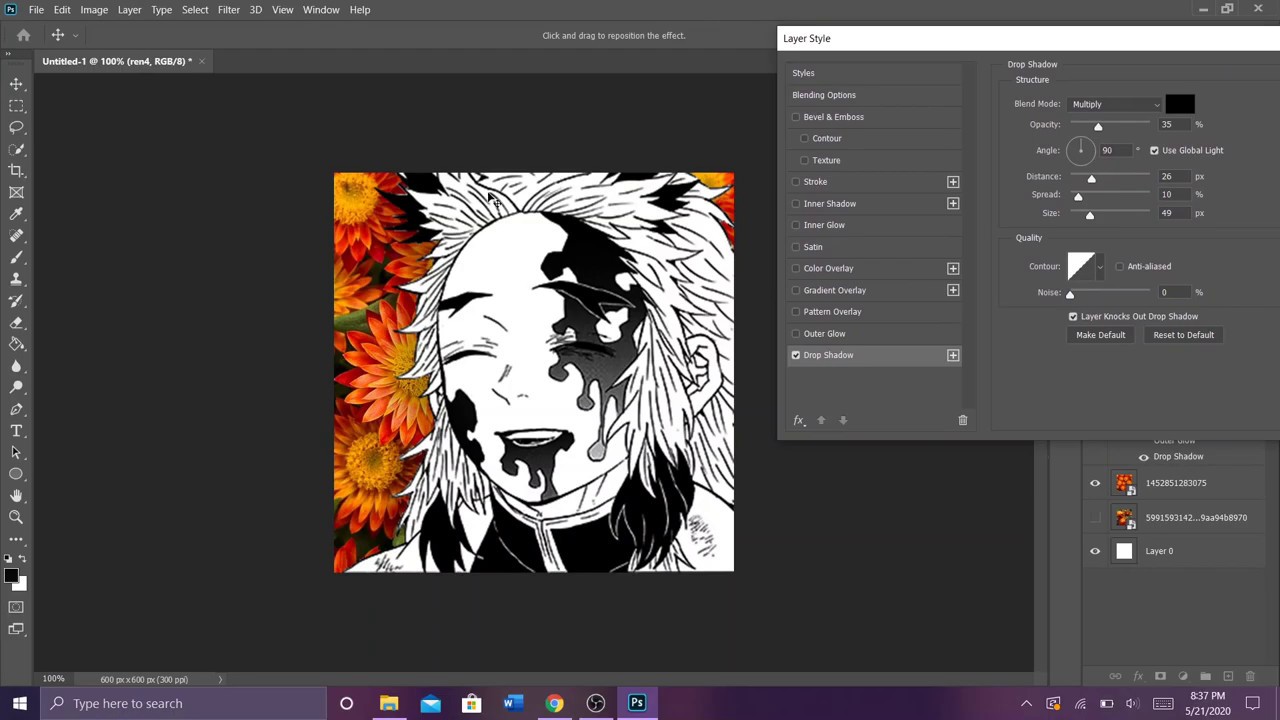Screen dimensions: 1280x720
Task: Select the History Brush tool
Action: click(16, 301)
